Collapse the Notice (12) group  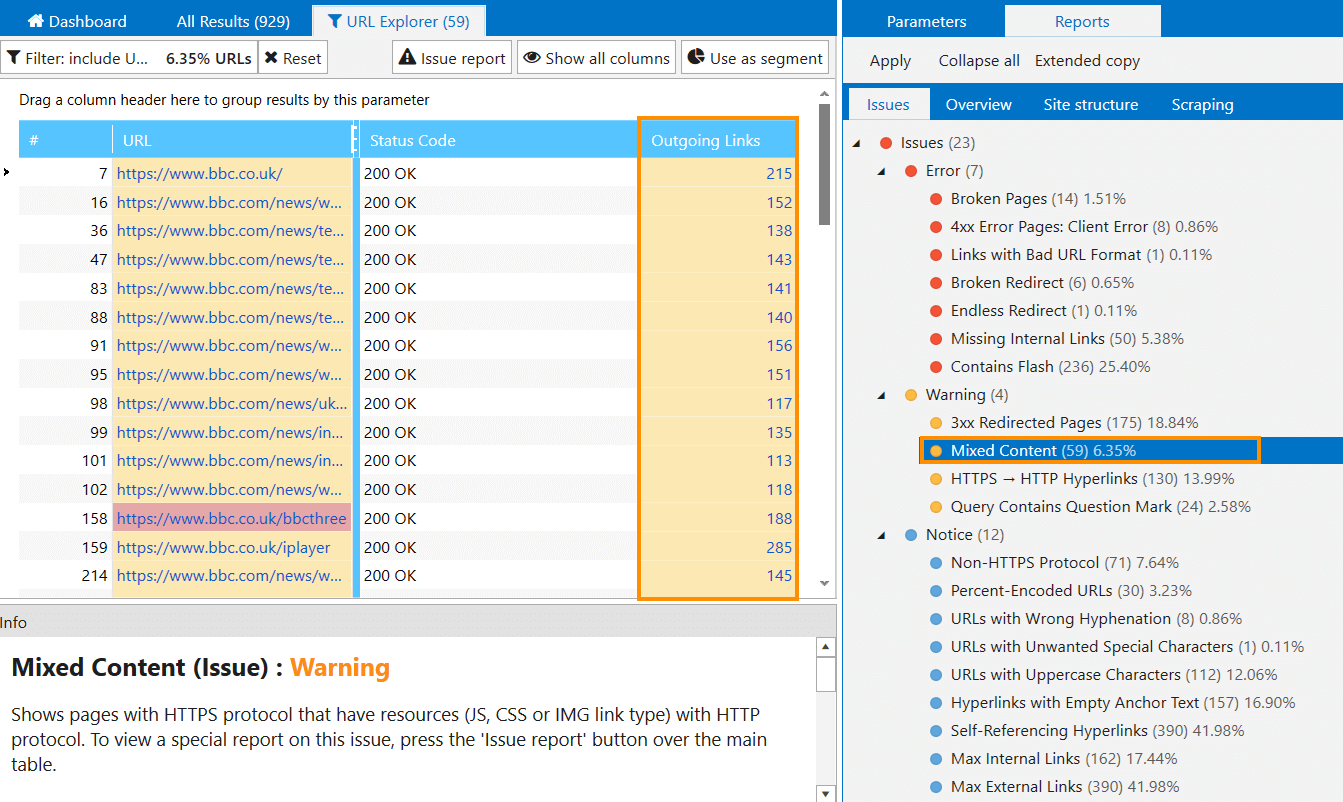click(881, 535)
